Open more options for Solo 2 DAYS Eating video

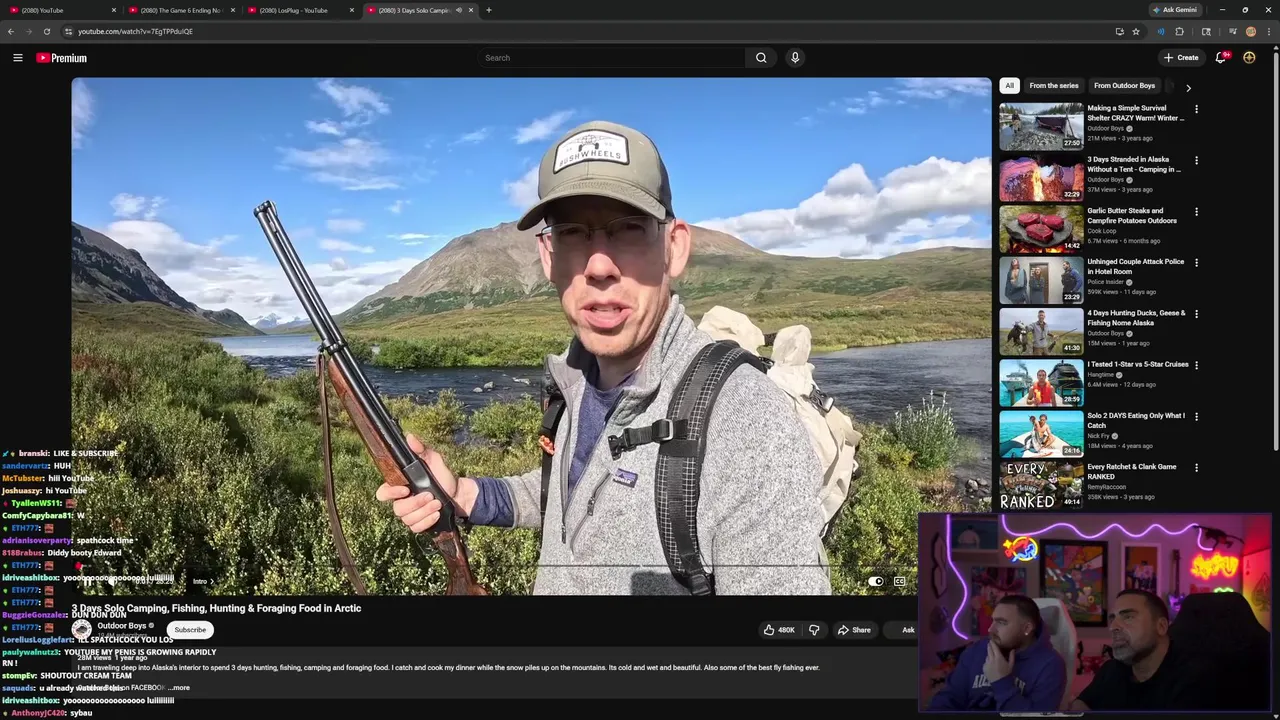coord(1196,417)
